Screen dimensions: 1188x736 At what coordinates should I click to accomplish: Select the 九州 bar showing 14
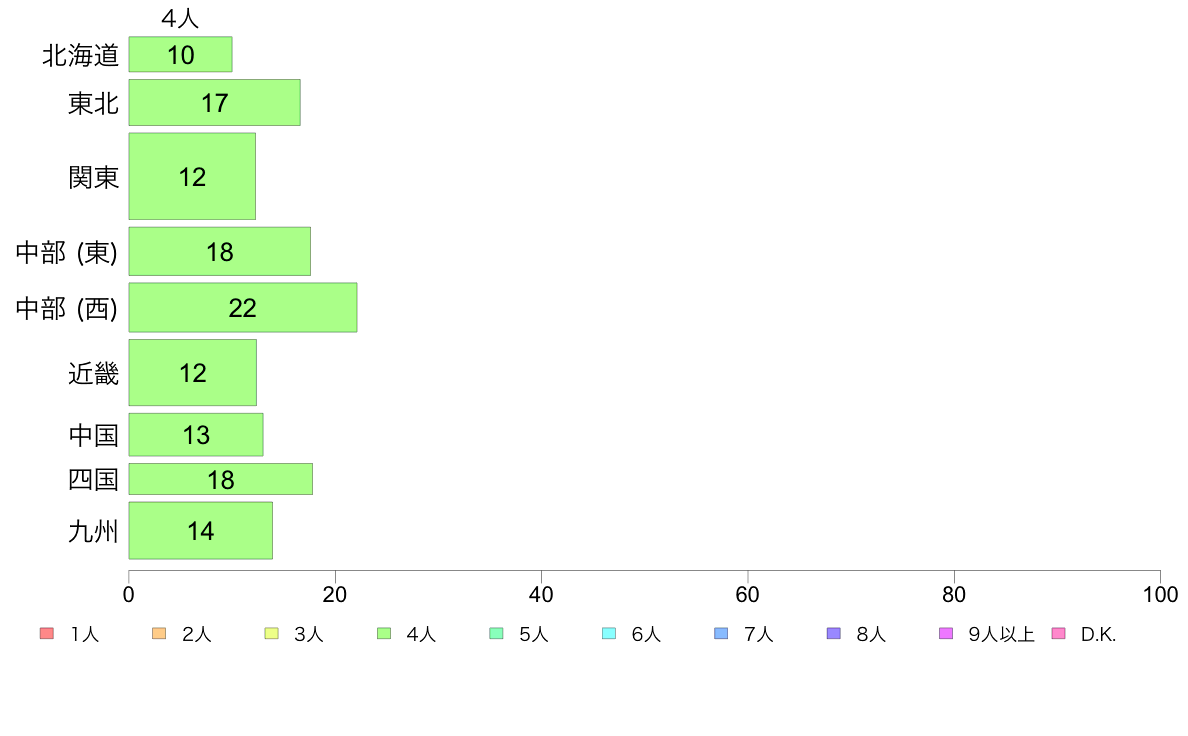[201, 531]
